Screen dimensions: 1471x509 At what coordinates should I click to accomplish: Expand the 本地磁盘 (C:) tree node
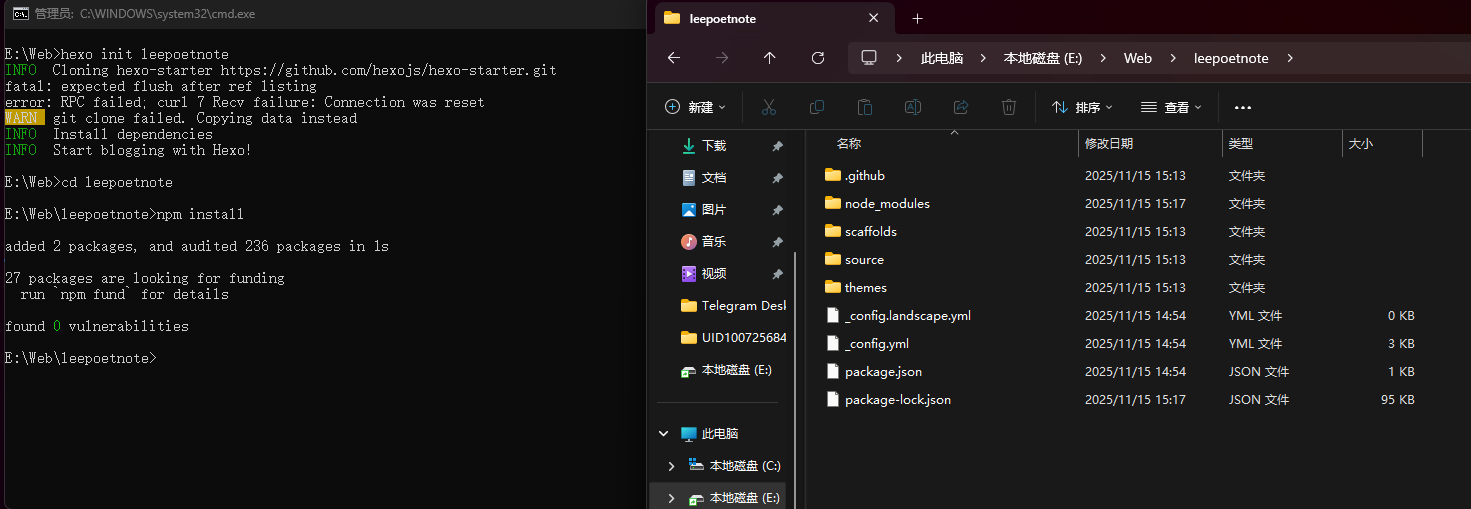click(x=671, y=466)
